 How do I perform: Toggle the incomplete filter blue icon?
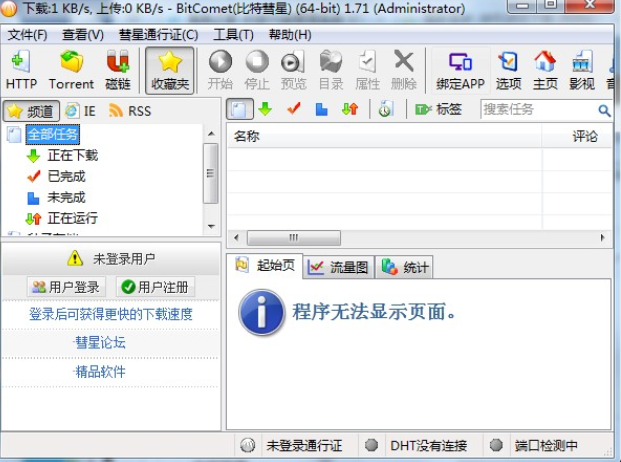click(x=321, y=109)
